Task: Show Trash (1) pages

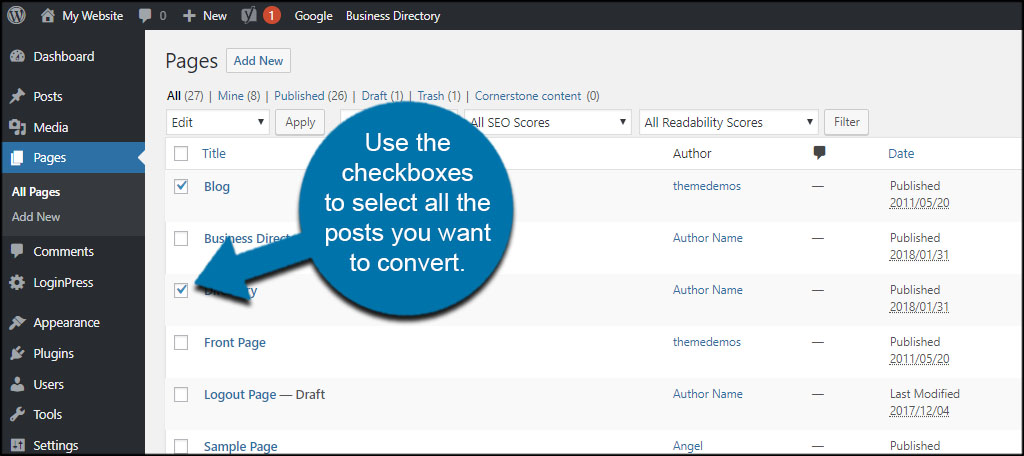Action: coord(440,96)
